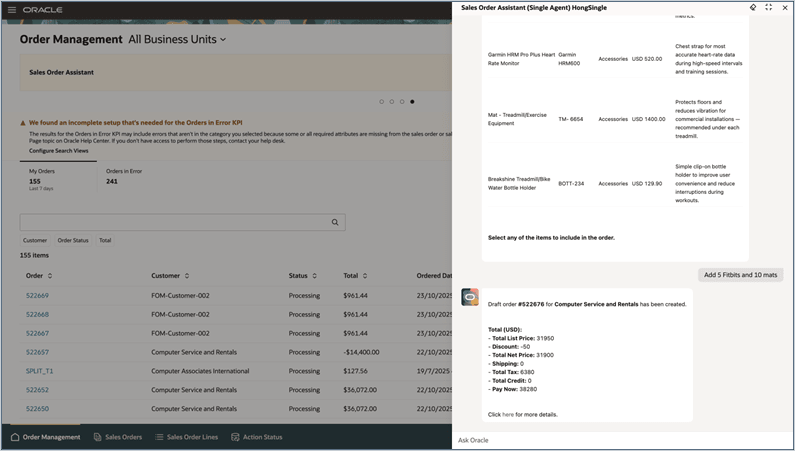Click Mat - Treadmill/Exercise Equipment item
The height and width of the screenshot is (451, 795).
pyautogui.click(x=517, y=119)
